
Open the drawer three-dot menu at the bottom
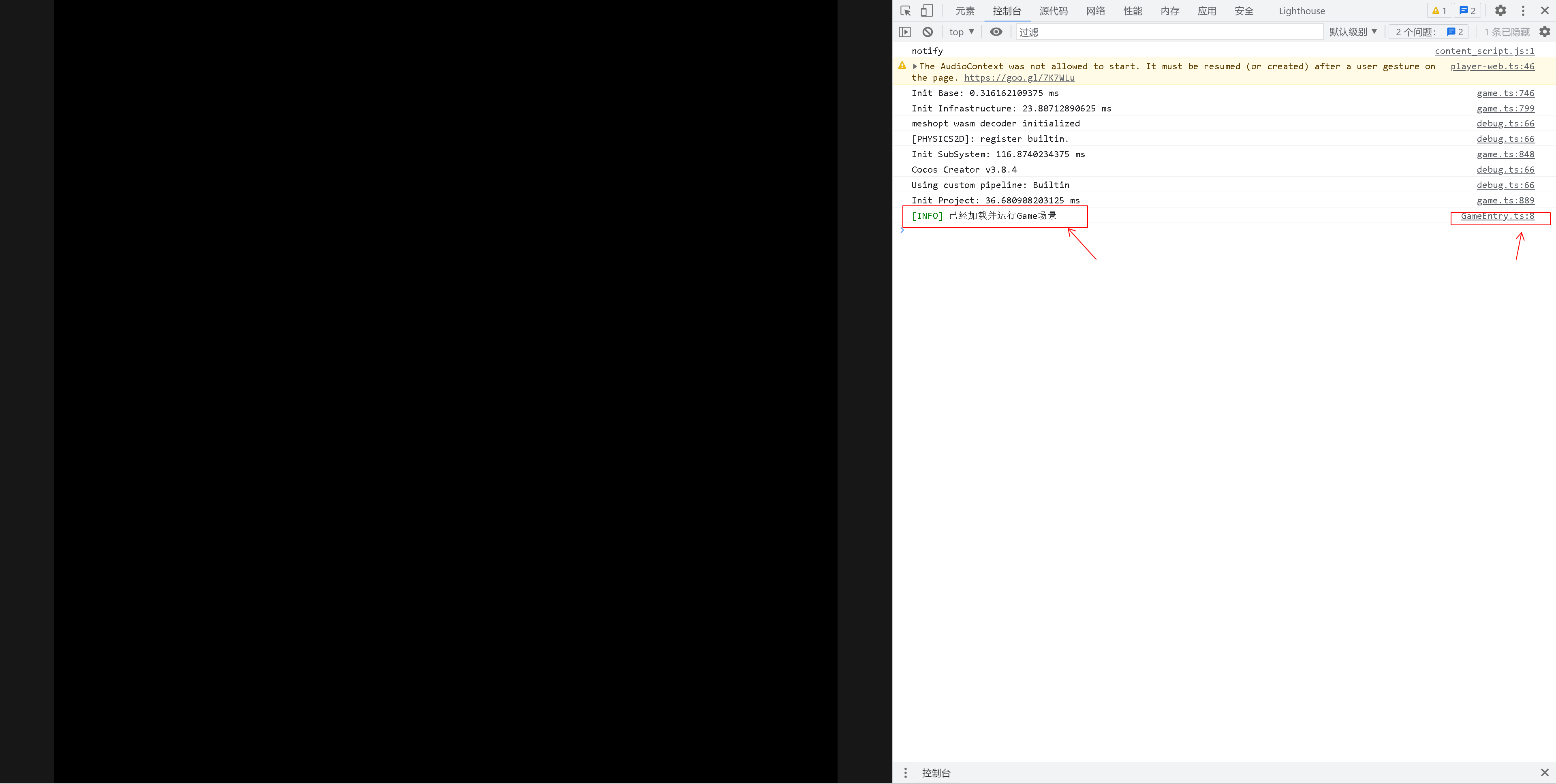coord(906,773)
